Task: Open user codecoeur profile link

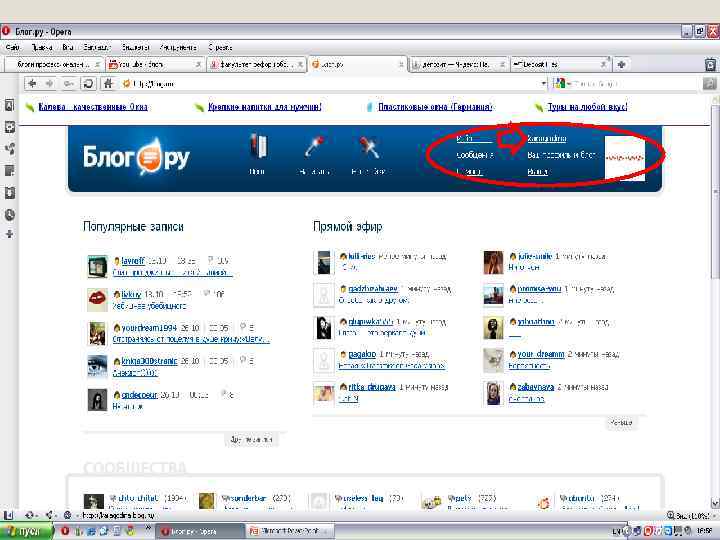Action: (x=139, y=394)
